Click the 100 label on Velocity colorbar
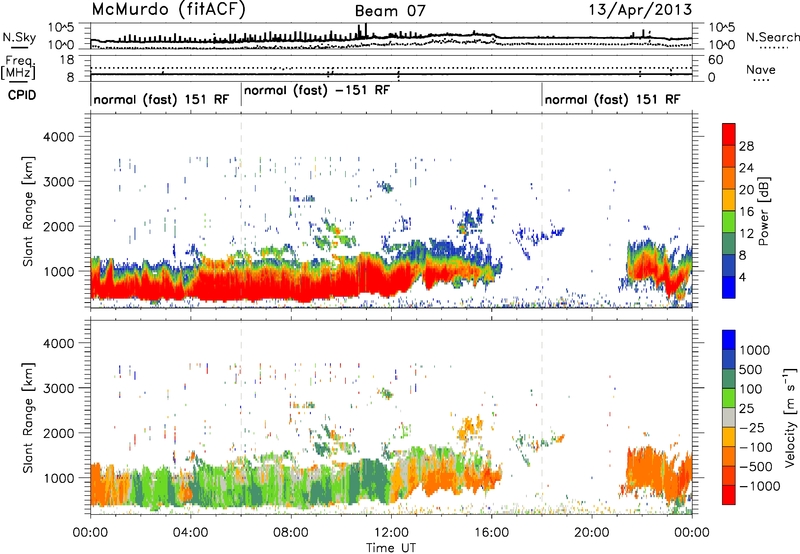 pos(751,389)
